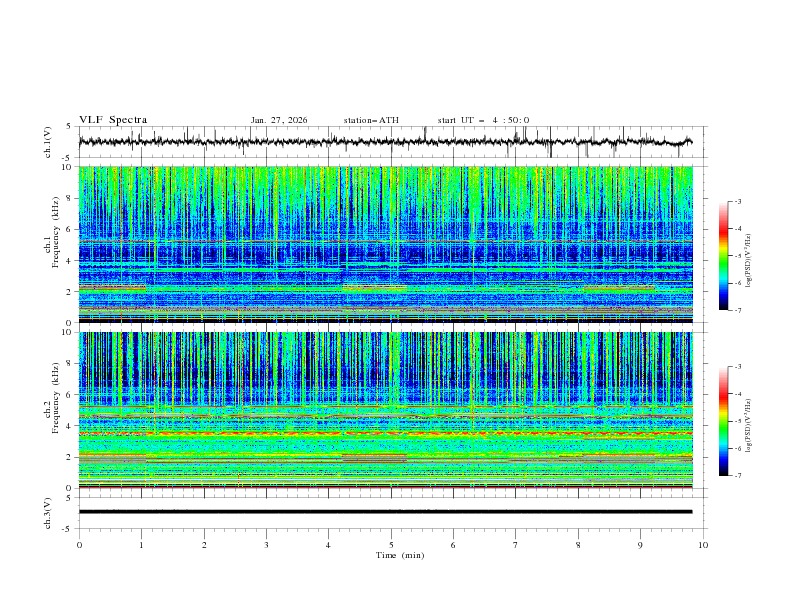Image resolution: width=792 pixels, height=612 pixels.
Task: Click the 10 tick on the time axis
Action: click(703, 544)
